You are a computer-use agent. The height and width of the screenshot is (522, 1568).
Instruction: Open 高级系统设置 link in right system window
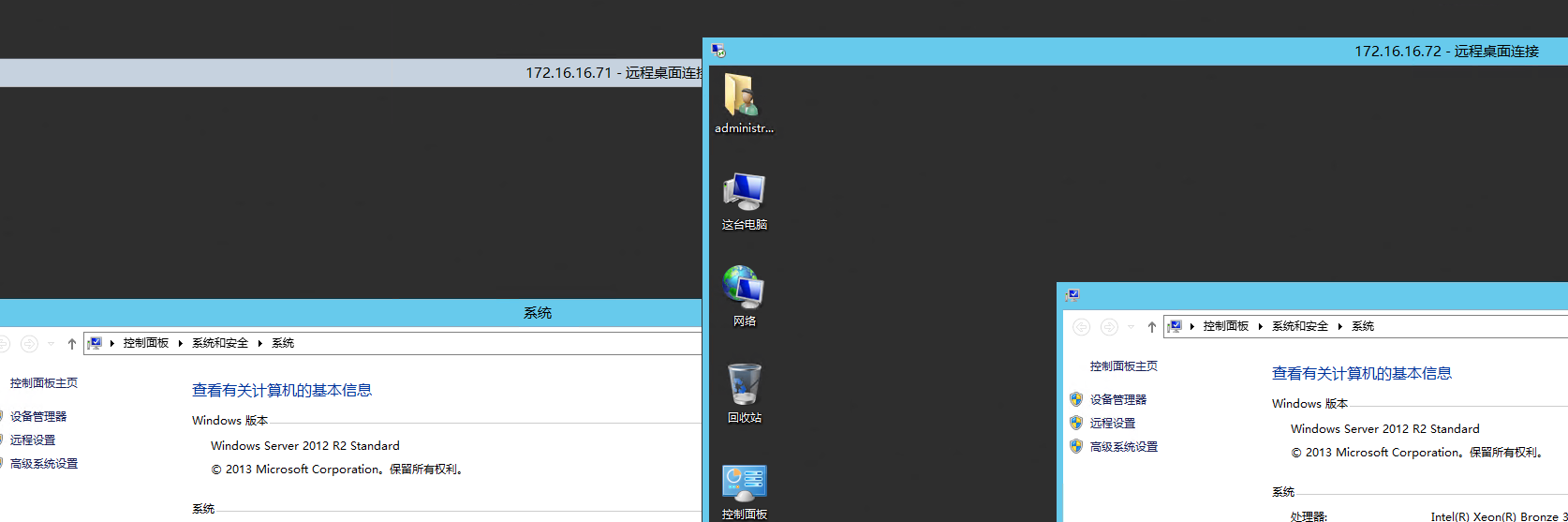[1124, 447]
